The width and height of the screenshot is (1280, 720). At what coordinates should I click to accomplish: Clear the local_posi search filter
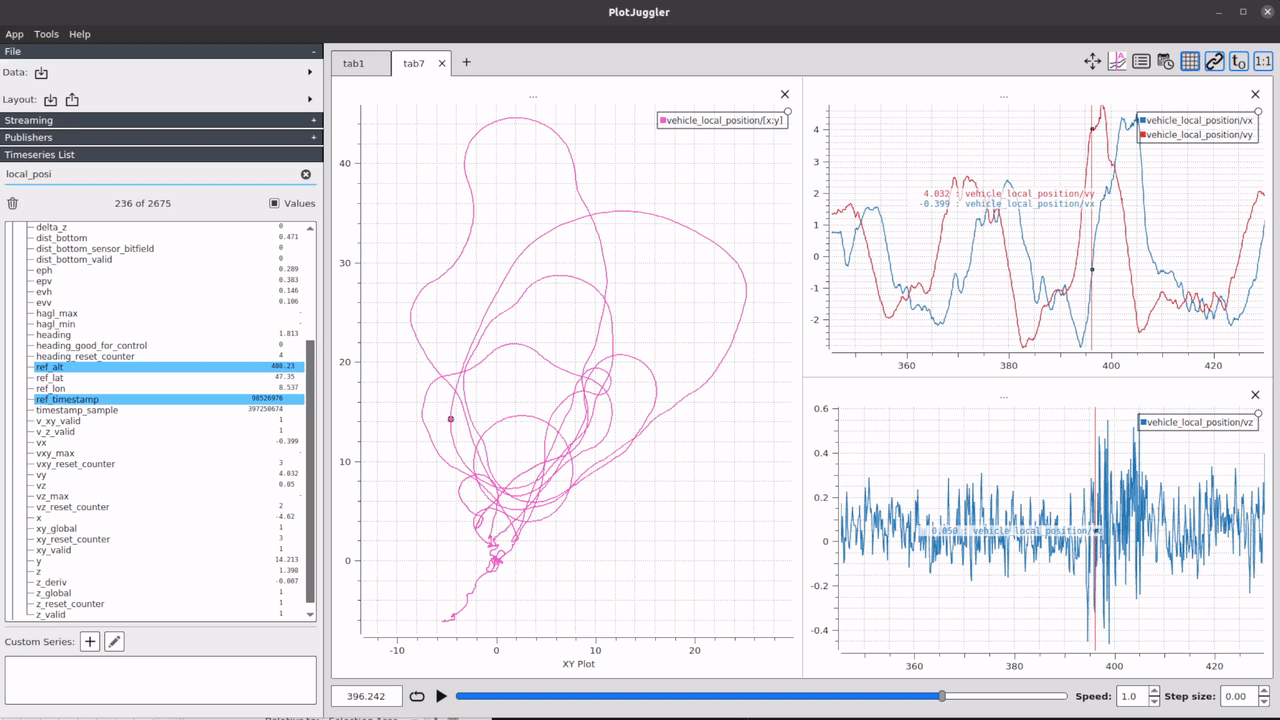click(306, 174)
